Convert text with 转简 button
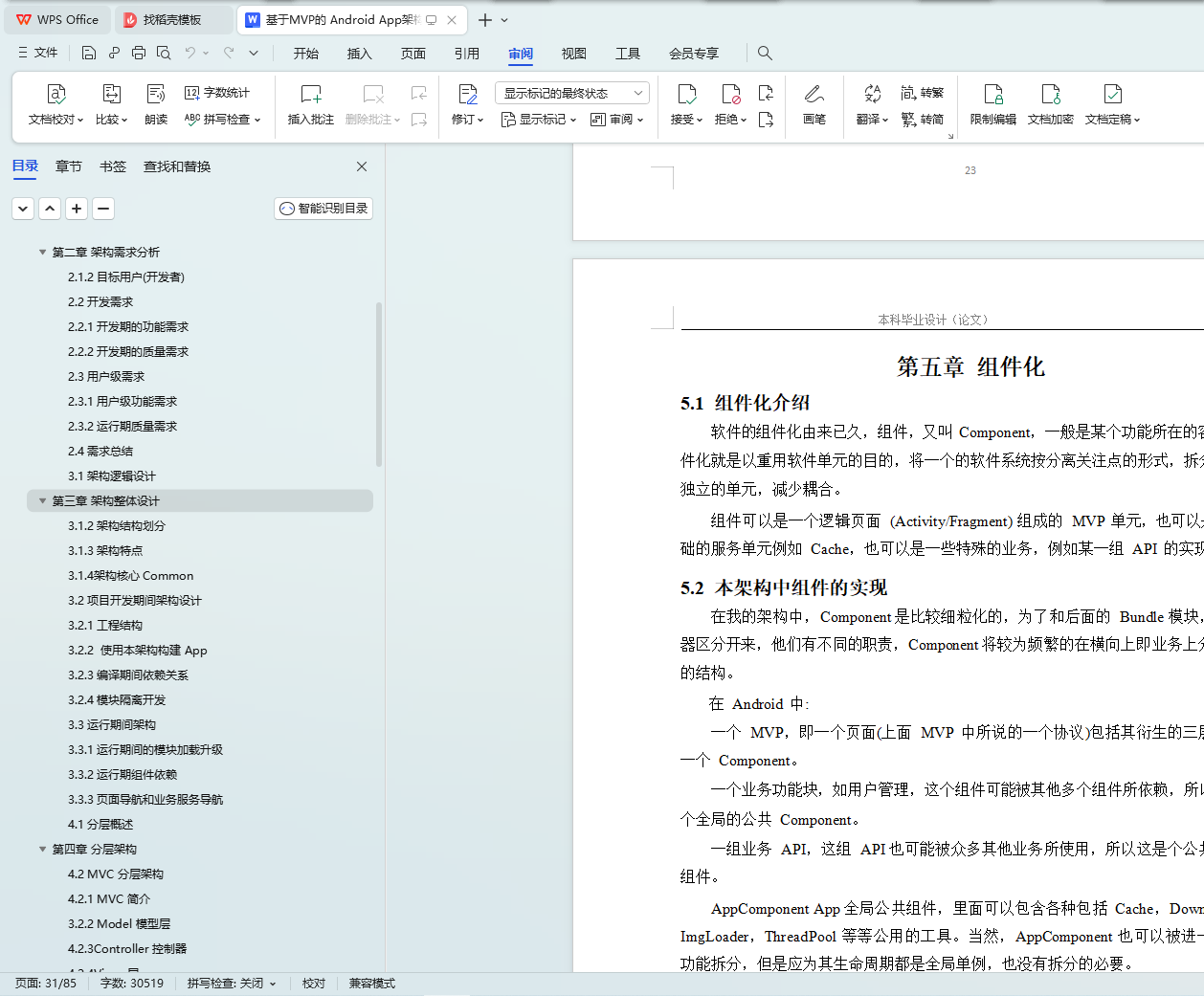This screenshot has width=1204, height=996. 923,120
